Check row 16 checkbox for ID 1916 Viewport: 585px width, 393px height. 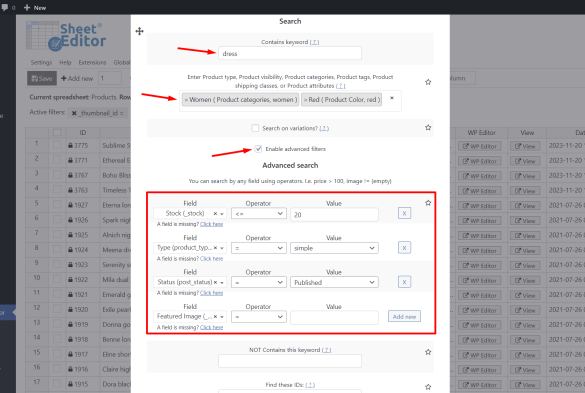click(57, 369)
